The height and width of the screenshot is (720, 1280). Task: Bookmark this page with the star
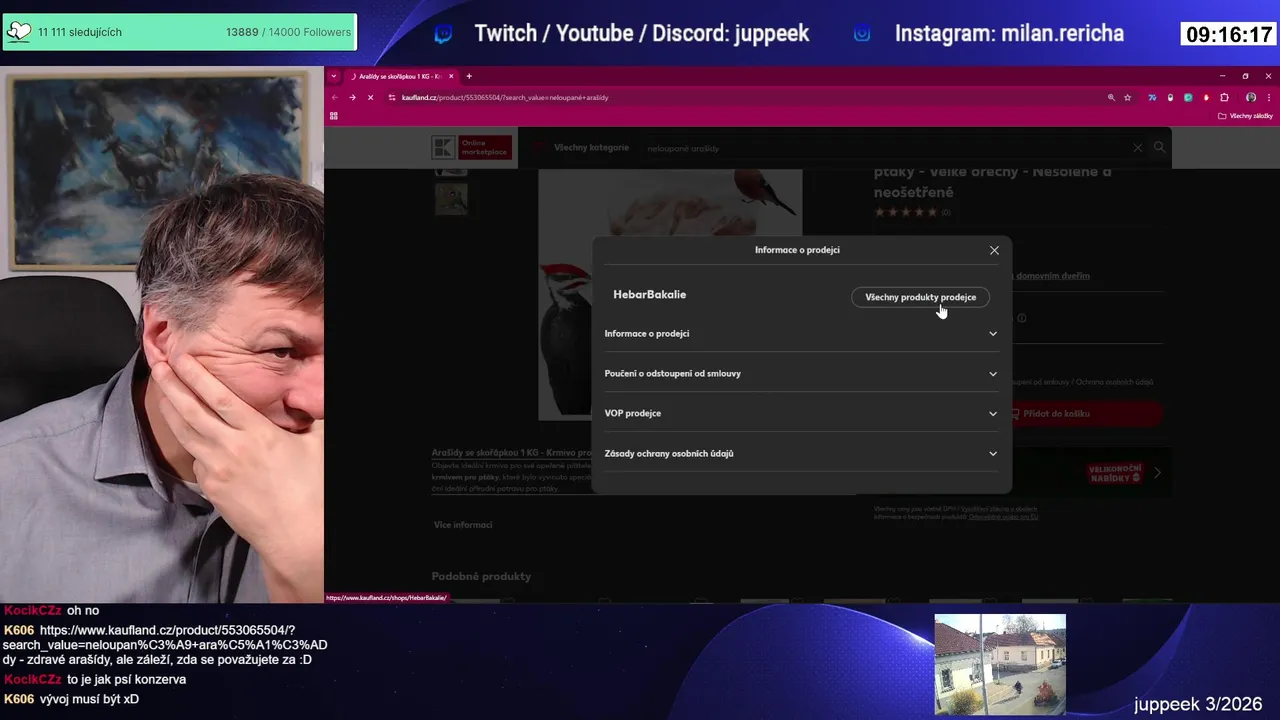(x=1128, y=97)
